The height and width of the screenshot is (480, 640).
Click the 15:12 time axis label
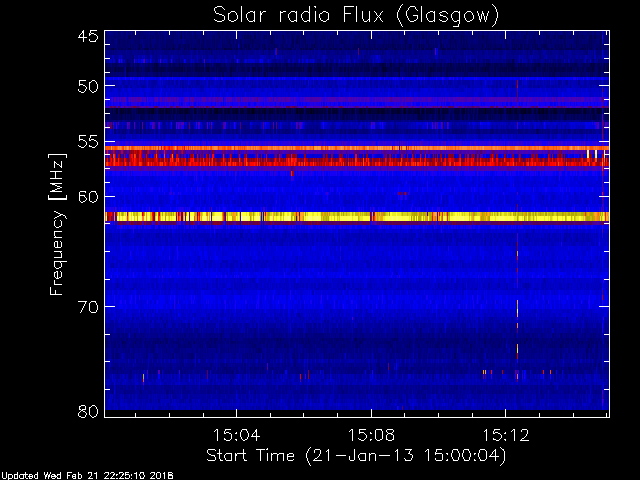[x=506, y=435]
